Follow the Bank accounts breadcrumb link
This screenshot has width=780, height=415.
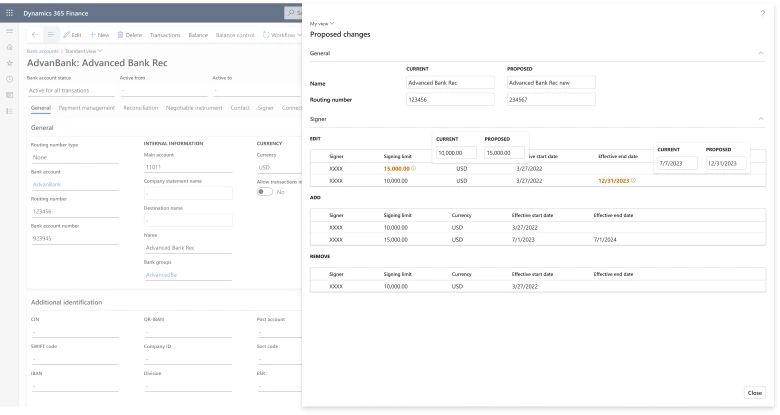pyautogui.click(x=42, y=50)
